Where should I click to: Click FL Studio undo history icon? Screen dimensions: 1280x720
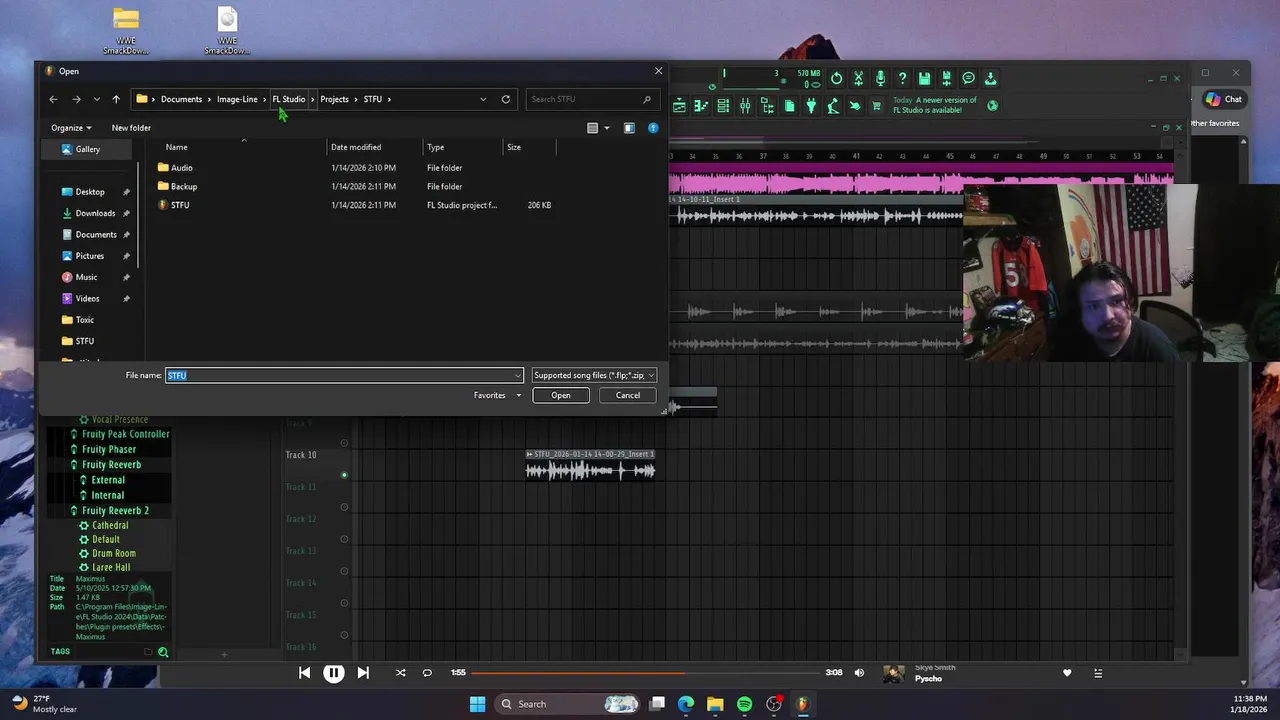pyautogui.click(x=836, y=78)
